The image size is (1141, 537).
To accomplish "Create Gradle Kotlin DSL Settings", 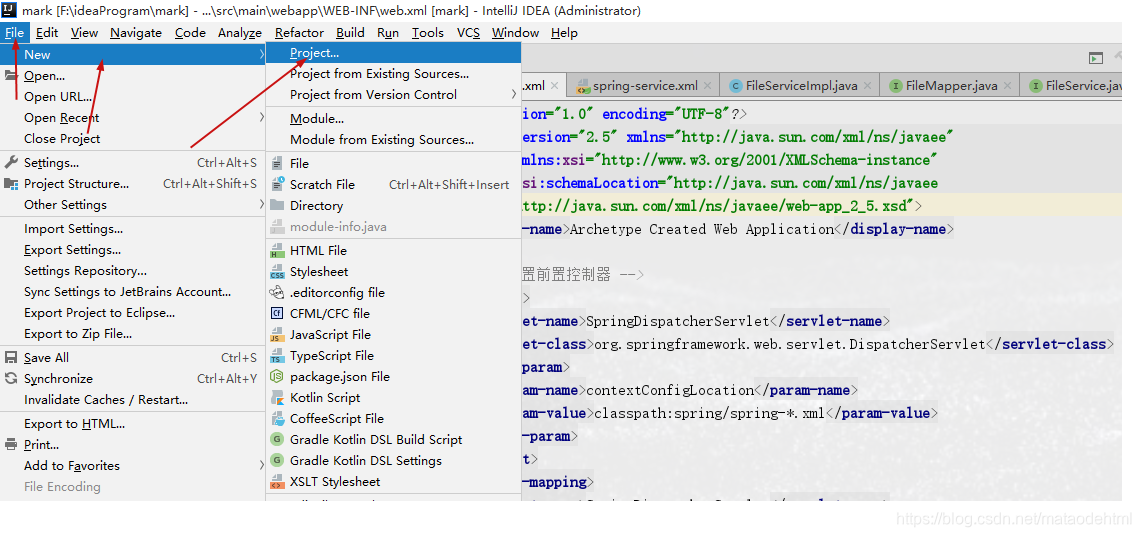I will pyautogui.click(x=394, y=462).
